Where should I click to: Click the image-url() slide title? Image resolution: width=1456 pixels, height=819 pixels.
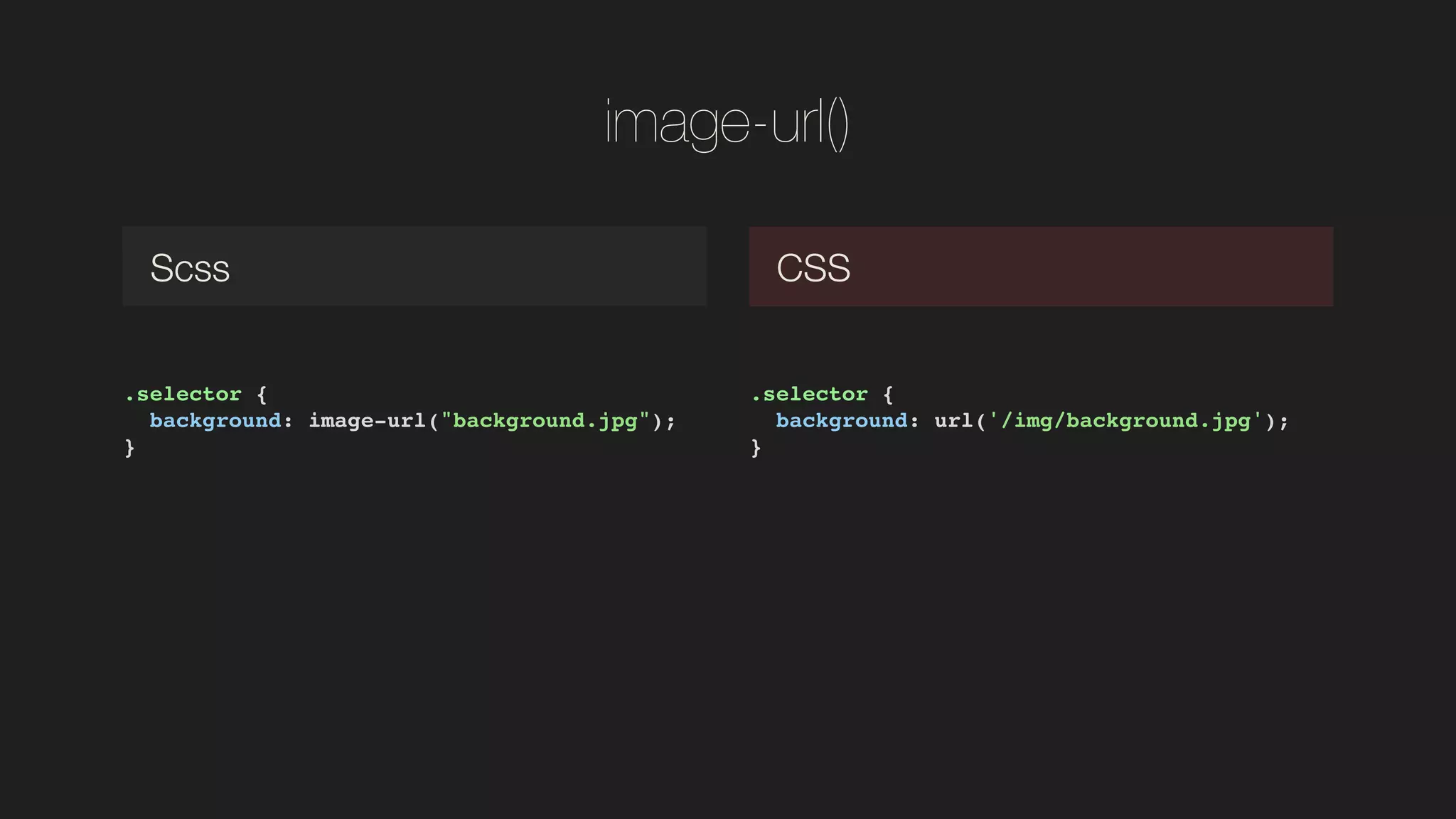point(727,124)
